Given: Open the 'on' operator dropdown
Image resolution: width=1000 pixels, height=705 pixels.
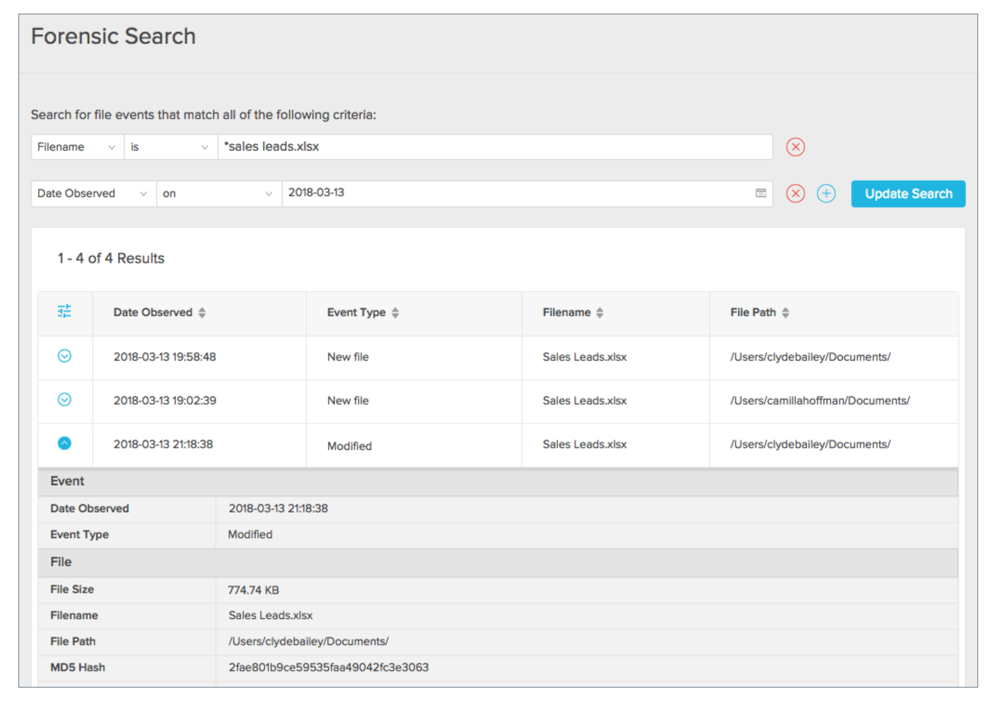Looking at the screenshot, I should (219, 193).
